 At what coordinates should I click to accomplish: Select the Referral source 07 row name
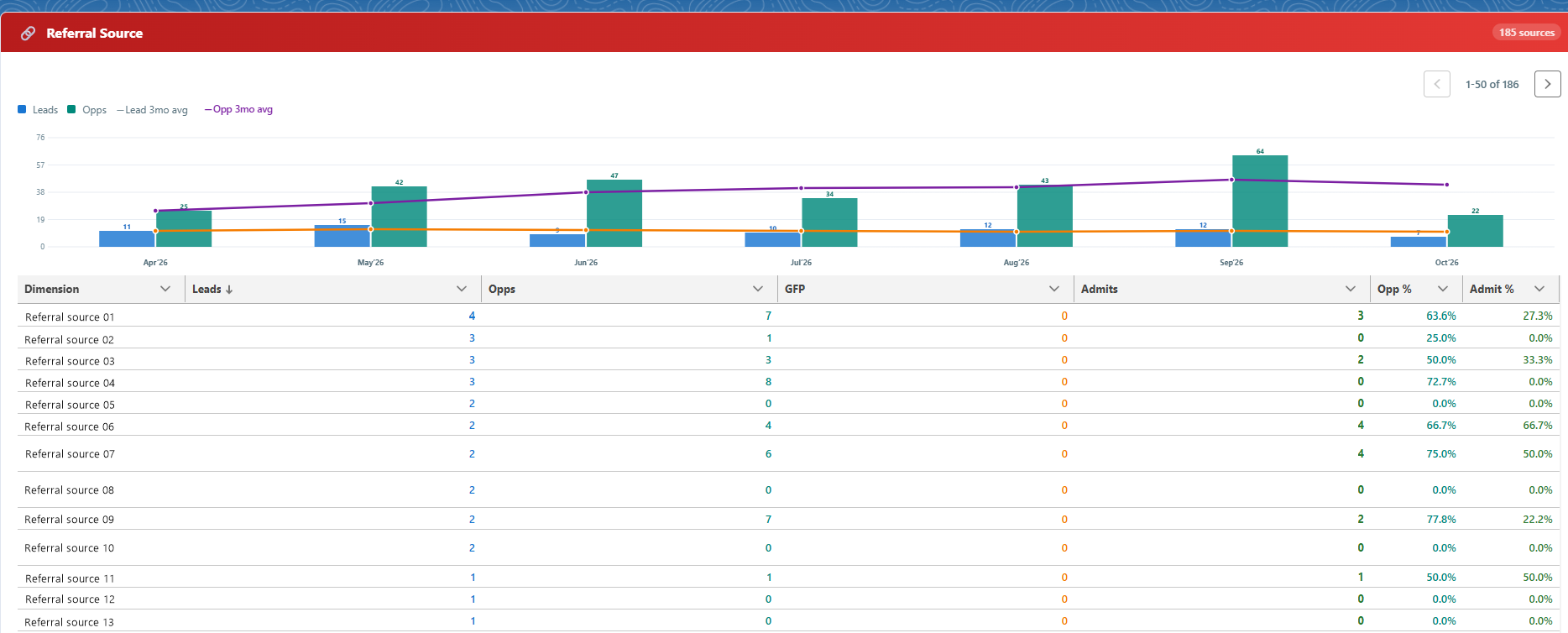pyautogui.click(x=70, y=454)
